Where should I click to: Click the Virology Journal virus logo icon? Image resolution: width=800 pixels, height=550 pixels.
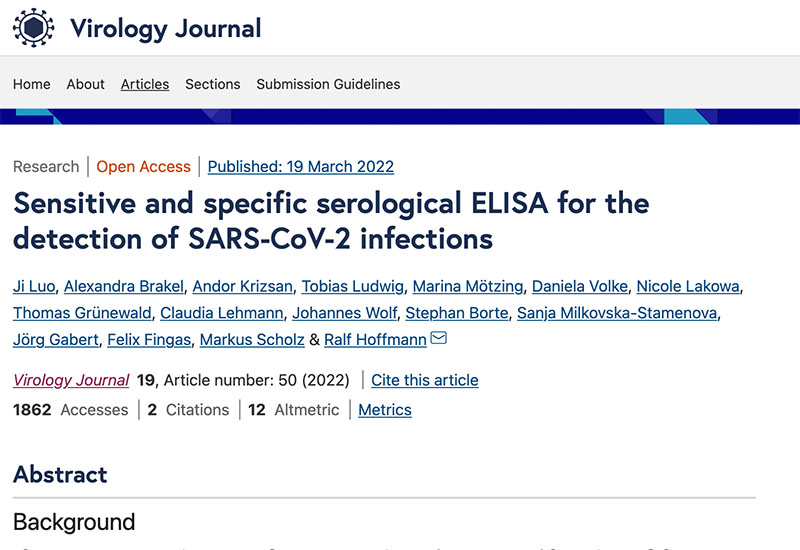click(x=33, y=28)
